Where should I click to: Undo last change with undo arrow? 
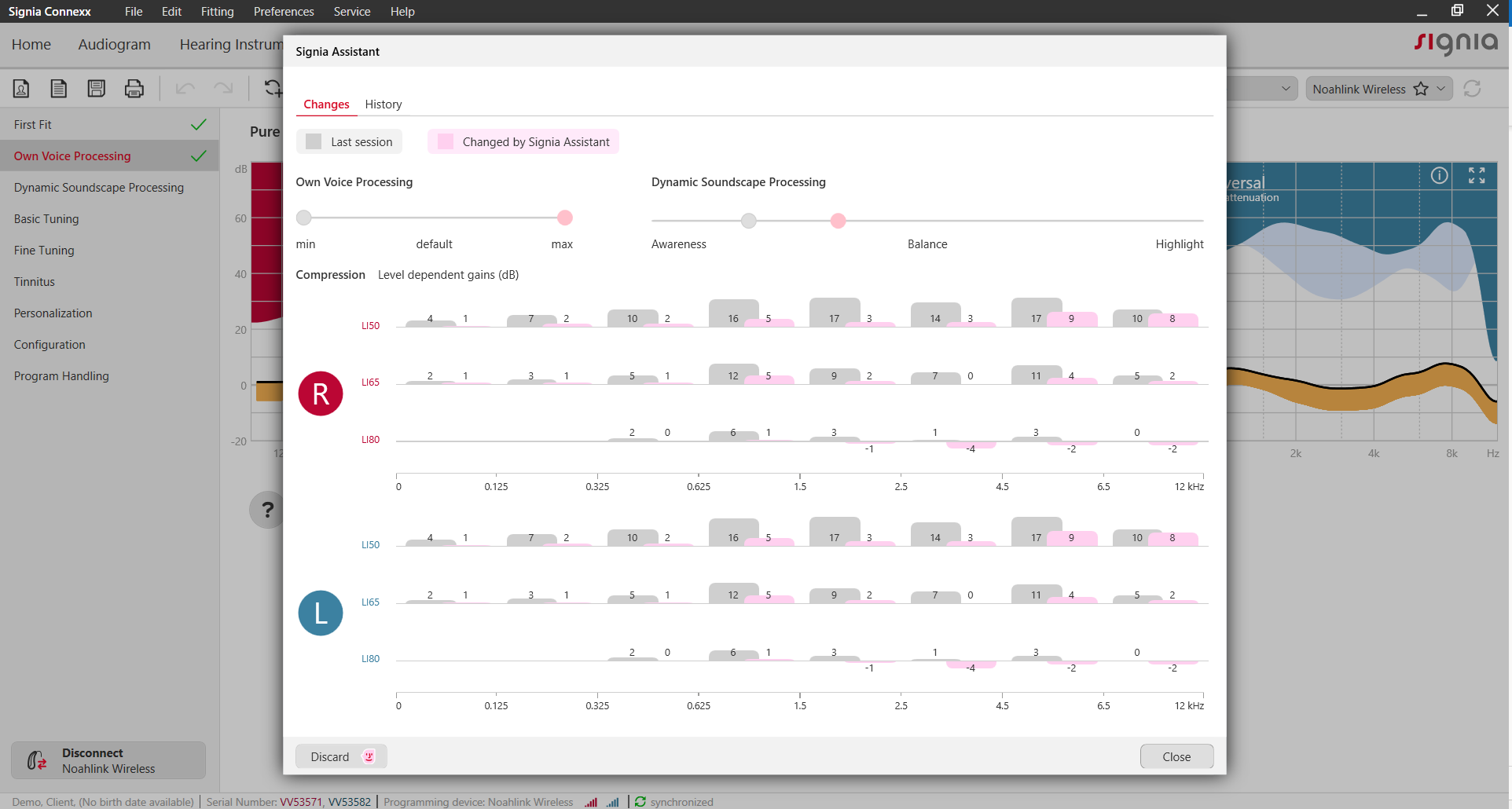185,88
